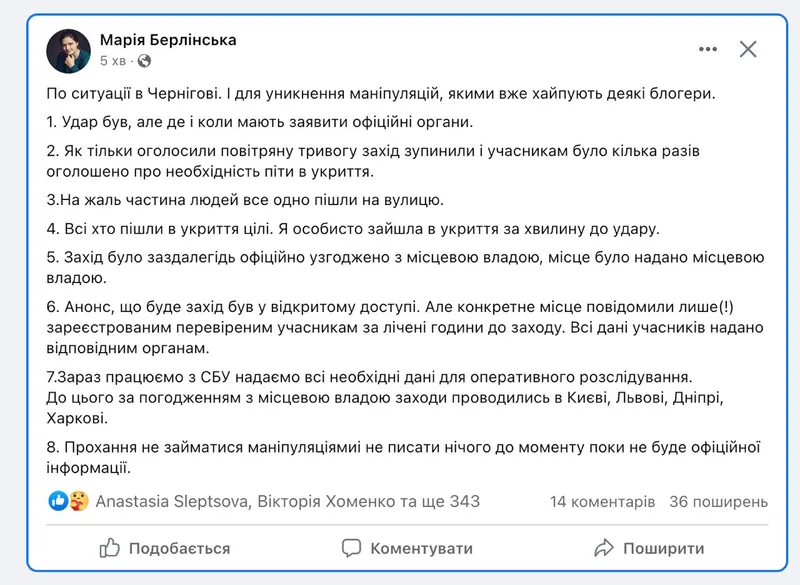Close the post with the X
The width and height of the screenshot is (800, 585).
click(x=749, y=49)
